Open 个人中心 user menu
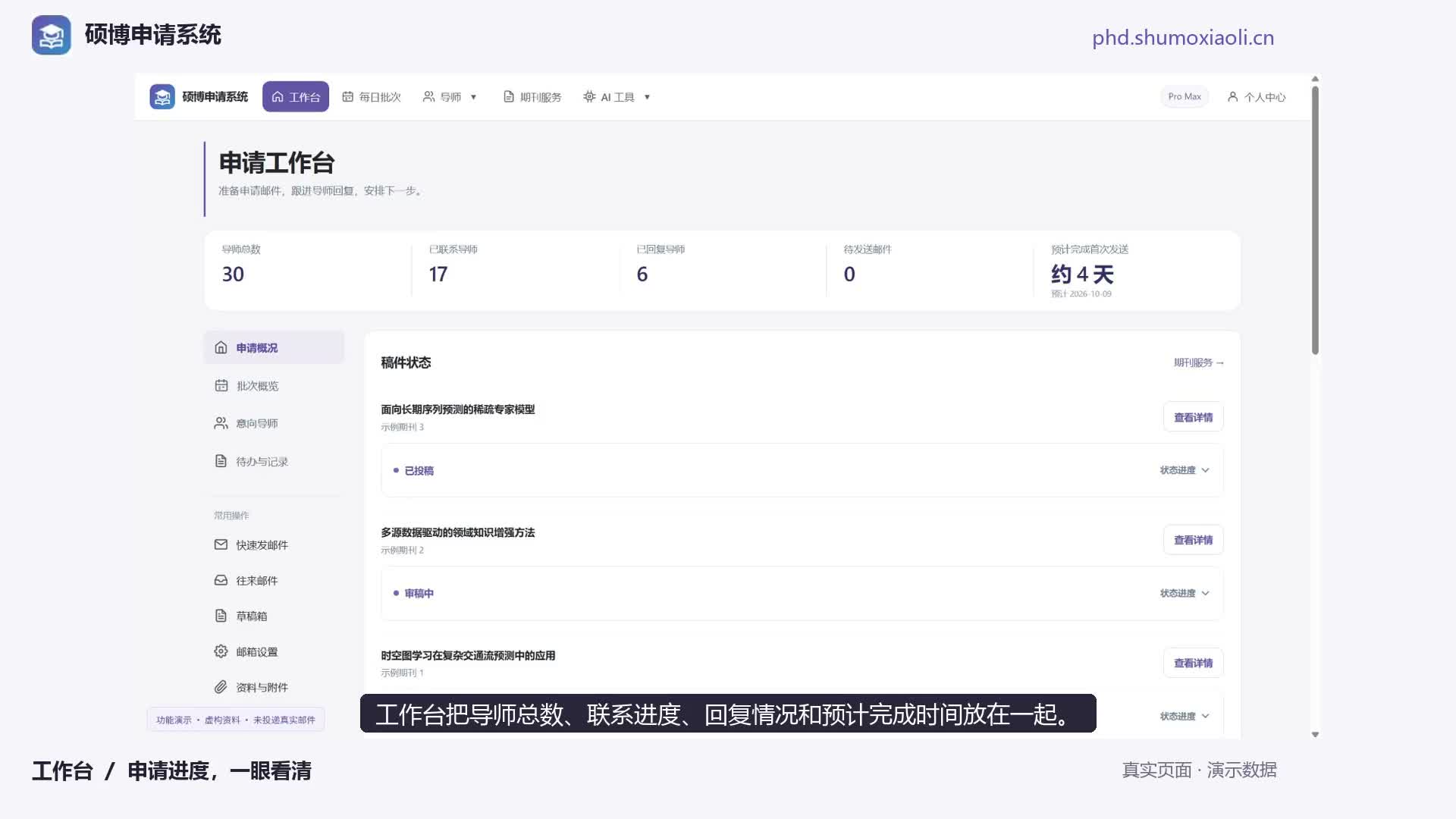1456x819 pixels. pyautogui.click(x=1257, y=97)
